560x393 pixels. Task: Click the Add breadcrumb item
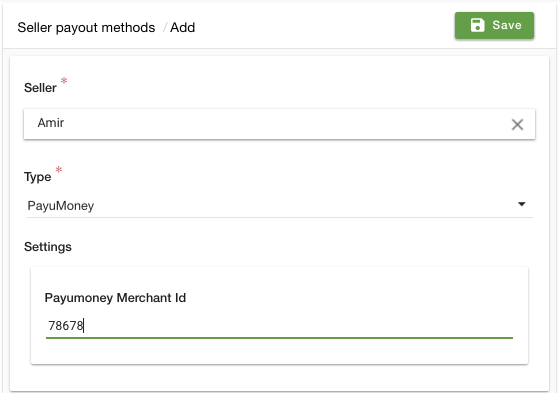tap(182, 28)
